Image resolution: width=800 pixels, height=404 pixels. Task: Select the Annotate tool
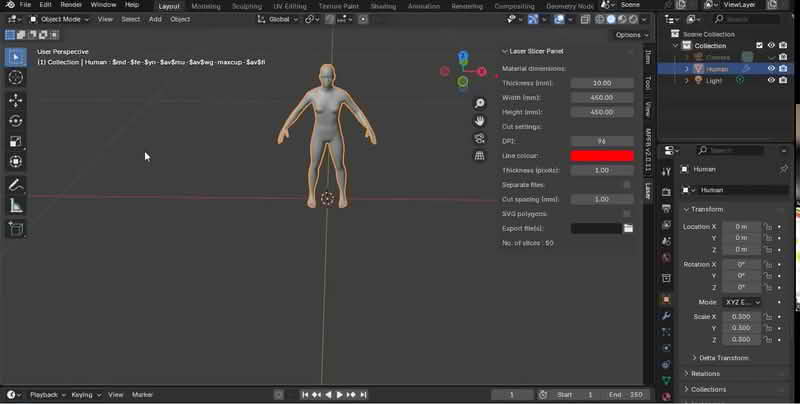[15, 185]
